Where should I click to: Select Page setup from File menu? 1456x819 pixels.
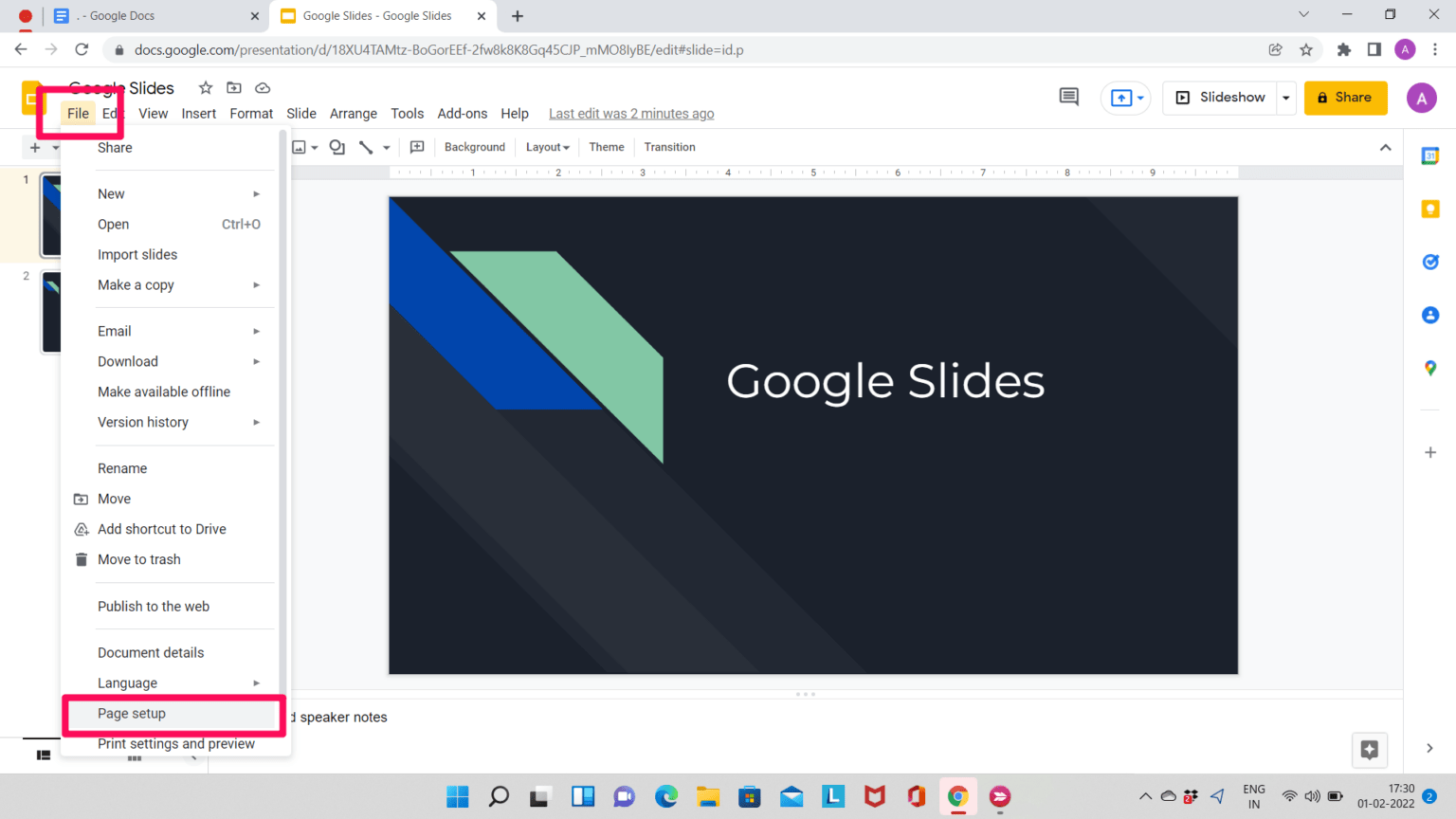point(173,714)
